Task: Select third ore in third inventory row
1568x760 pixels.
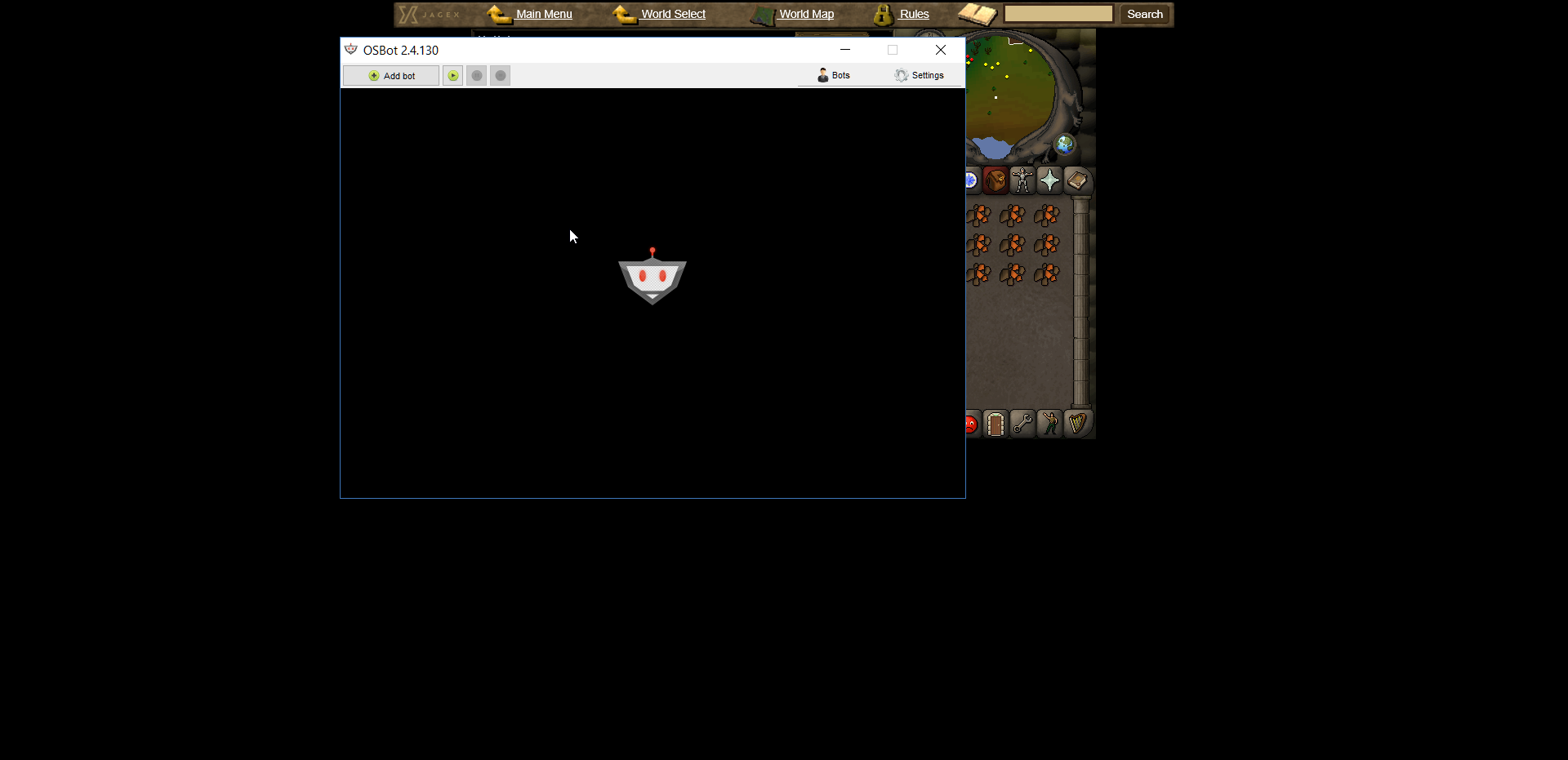Action: 1047,274
